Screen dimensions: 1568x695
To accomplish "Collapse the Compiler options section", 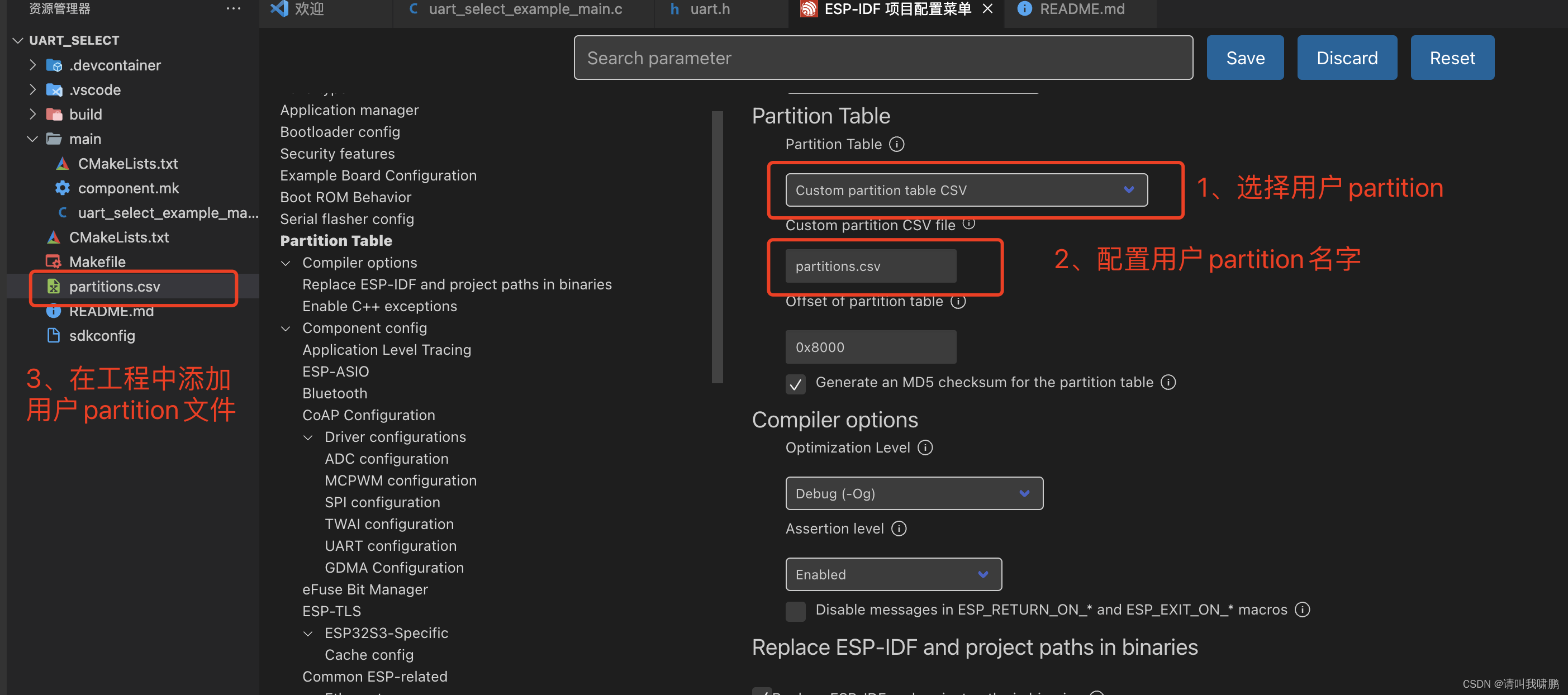I will click(x=286, y=263).
